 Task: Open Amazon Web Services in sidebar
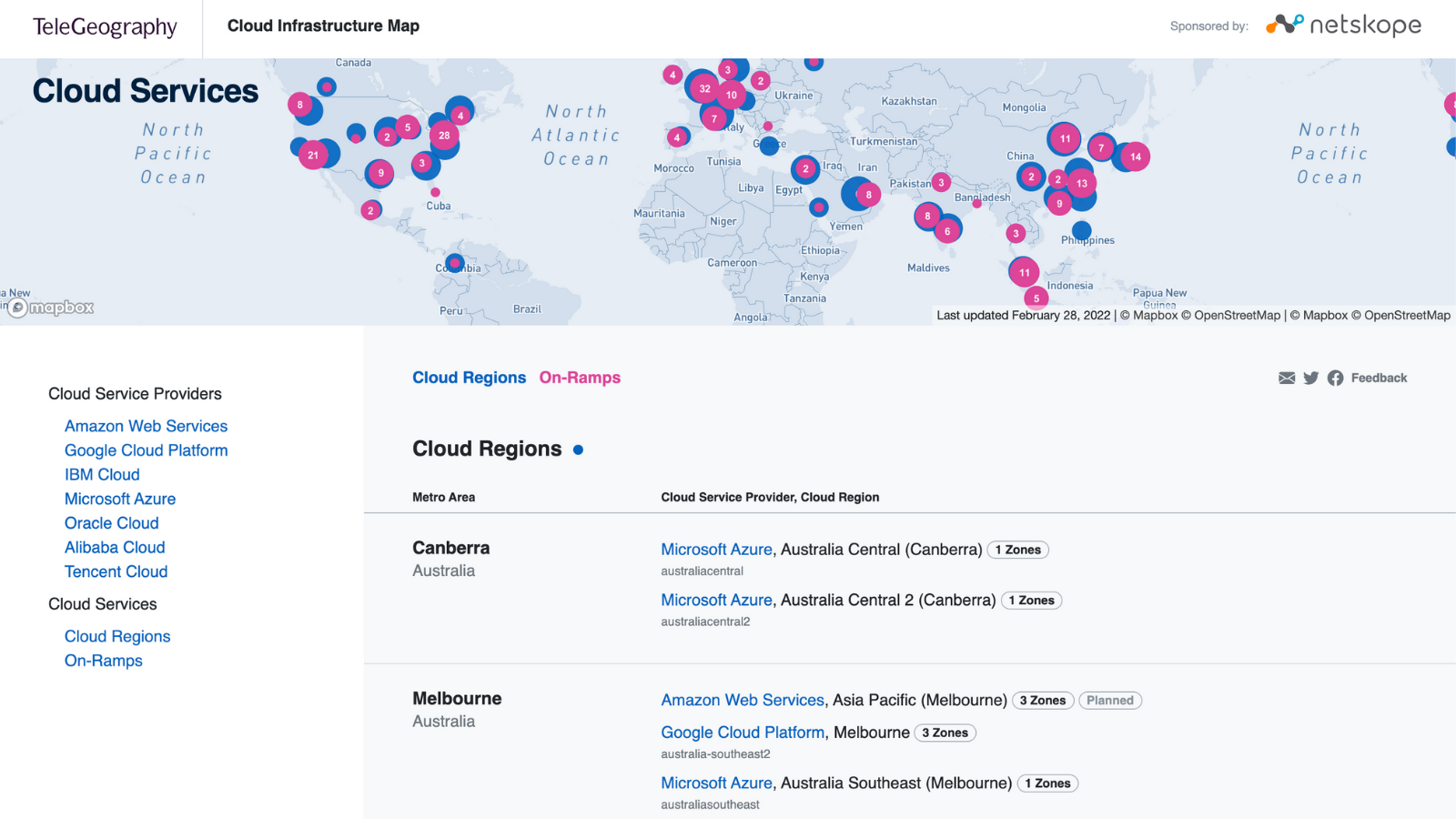(x=146, y=426)
